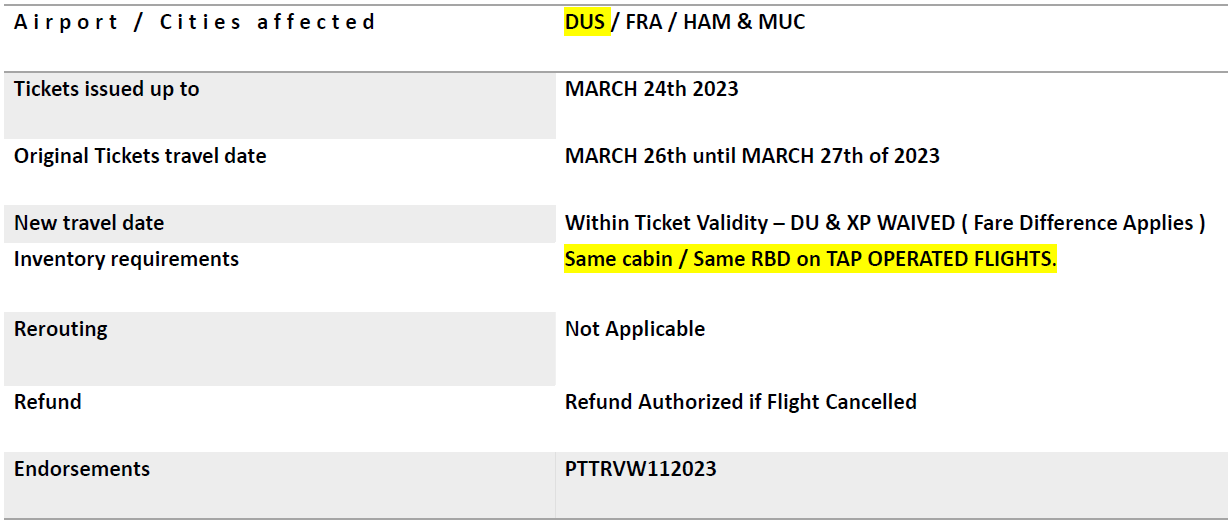Click the 'Not Applicable' value
1228x532 pixels.
pos(635,329)
